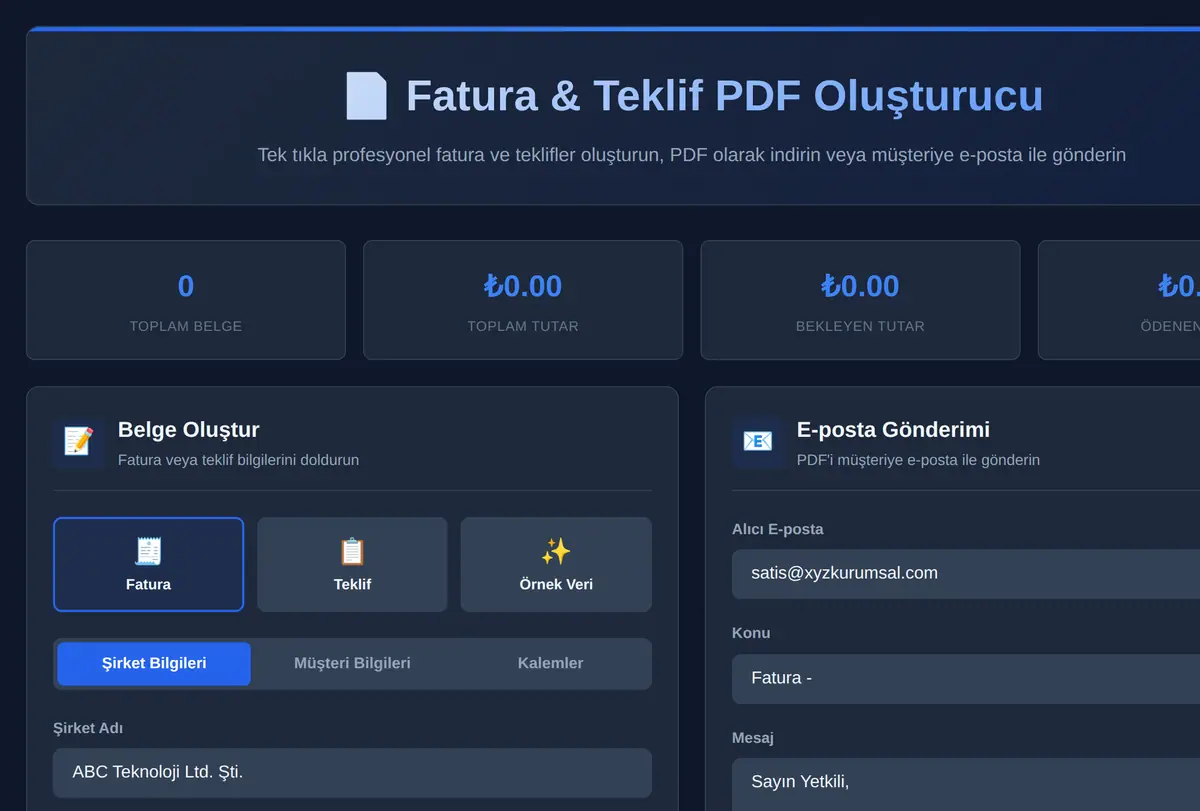Switch to the Şirket Bilgileri tab
Screen dimensions: 1200x811
154,664
